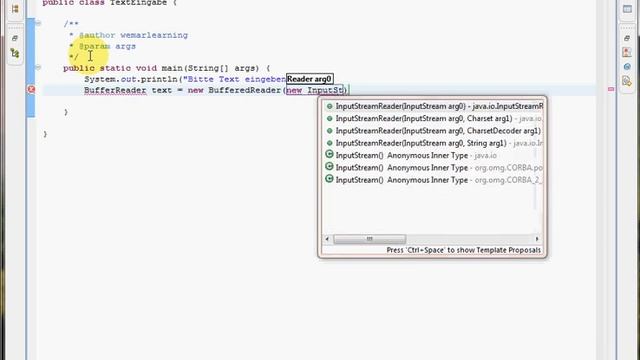Click the horizontal scrollbar thumb in proposals popup
Image resolution: width=640 pixels, height=360 pixels.
click(x=369, y=239)
